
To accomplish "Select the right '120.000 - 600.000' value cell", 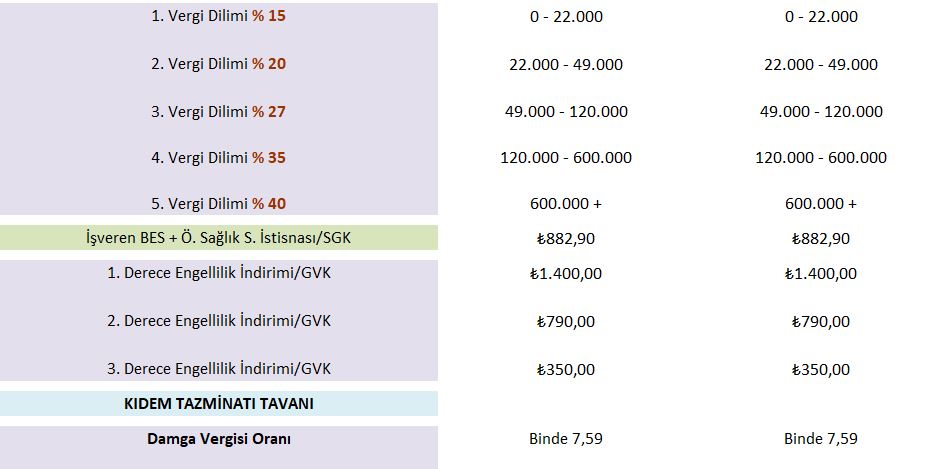I will click(x=821, y=157).
